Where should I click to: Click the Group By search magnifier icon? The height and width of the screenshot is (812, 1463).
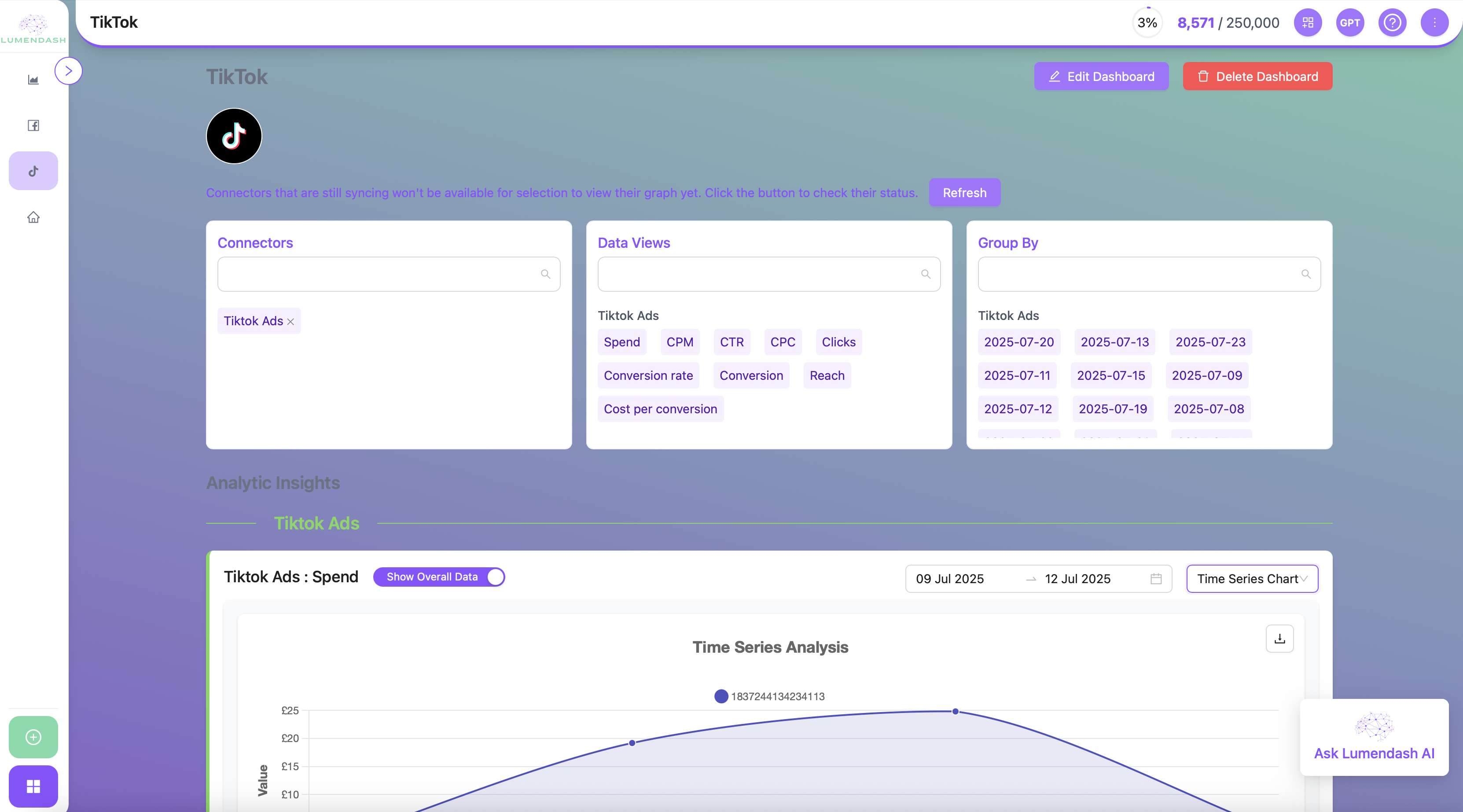(1306, 274)
